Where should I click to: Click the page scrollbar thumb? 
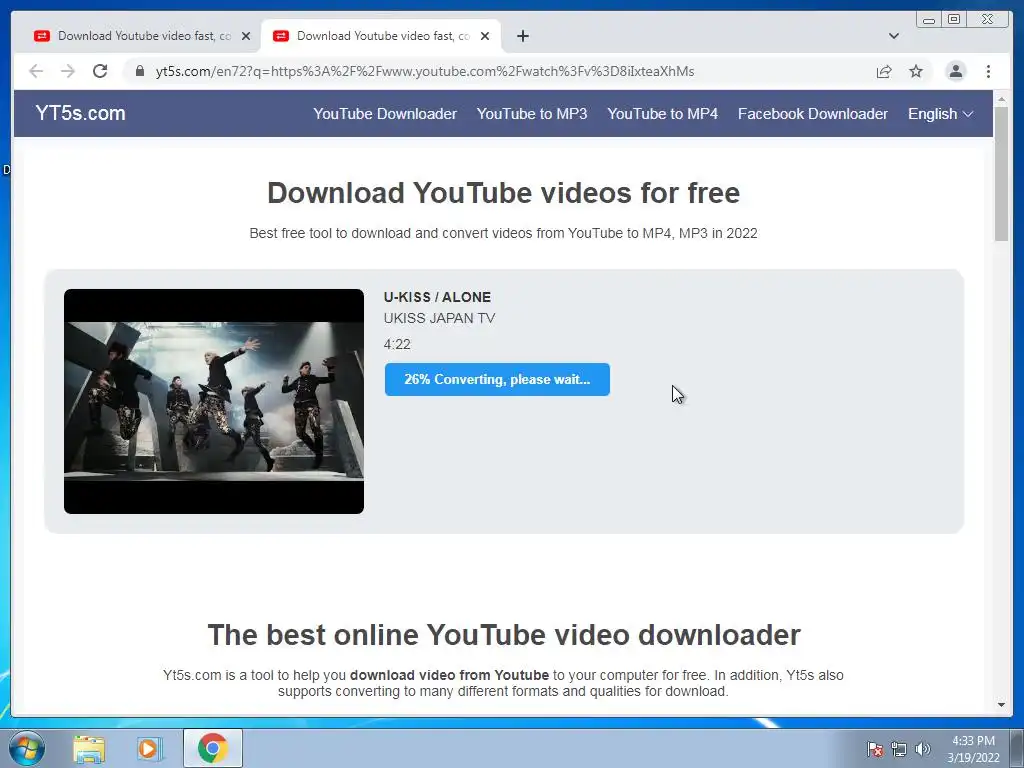(x=1001, y=173)
